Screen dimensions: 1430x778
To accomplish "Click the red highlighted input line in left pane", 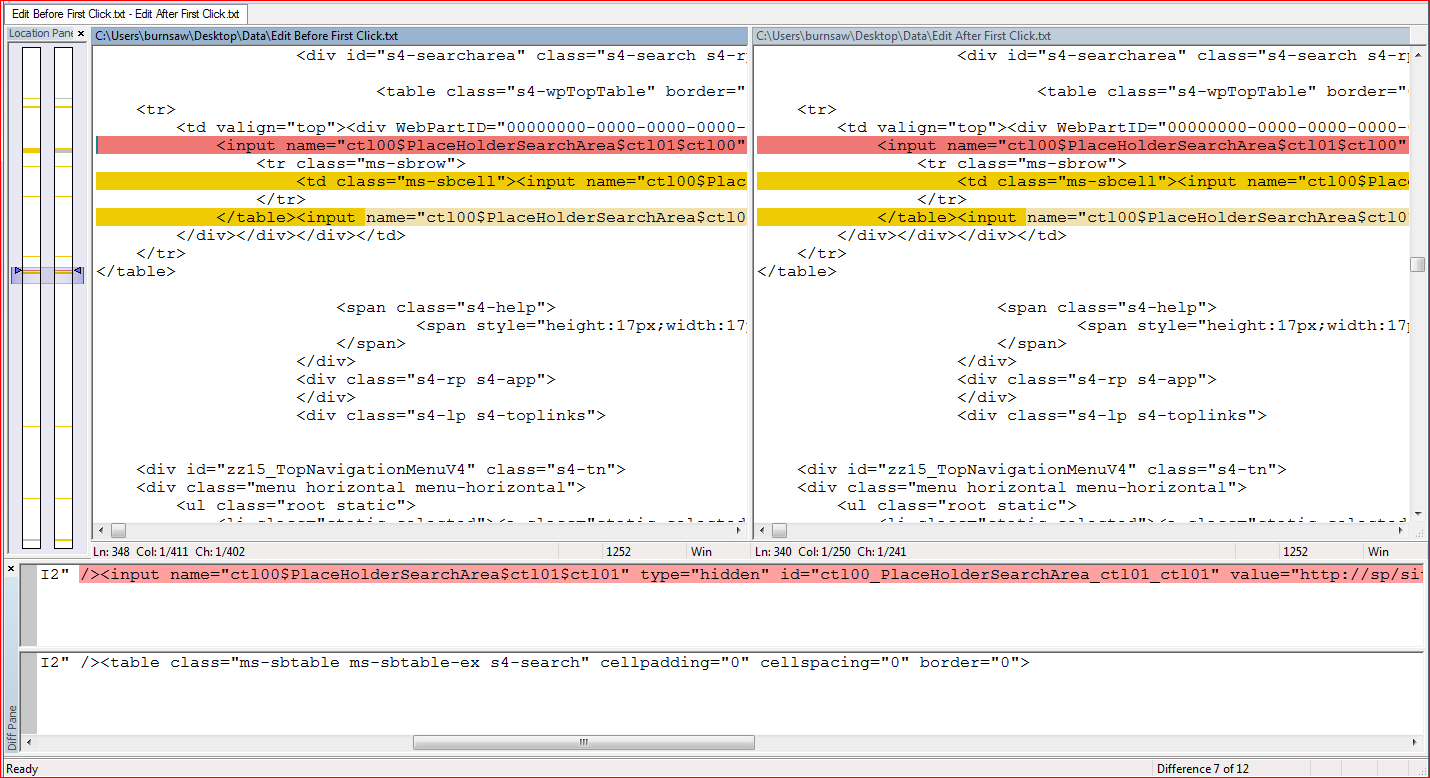I will coord(420,146).
